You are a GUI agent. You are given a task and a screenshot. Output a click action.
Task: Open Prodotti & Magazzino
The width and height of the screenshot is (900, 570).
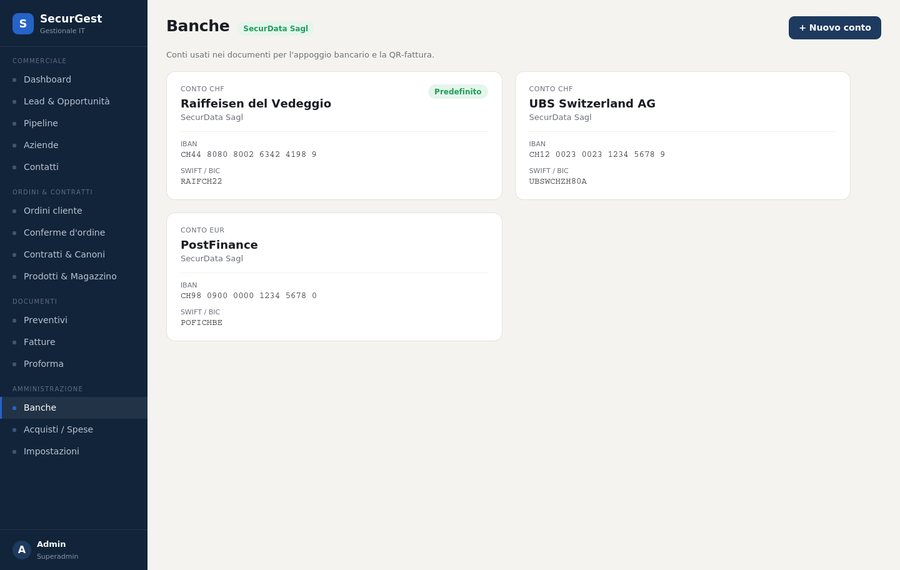tap(73, 276)
